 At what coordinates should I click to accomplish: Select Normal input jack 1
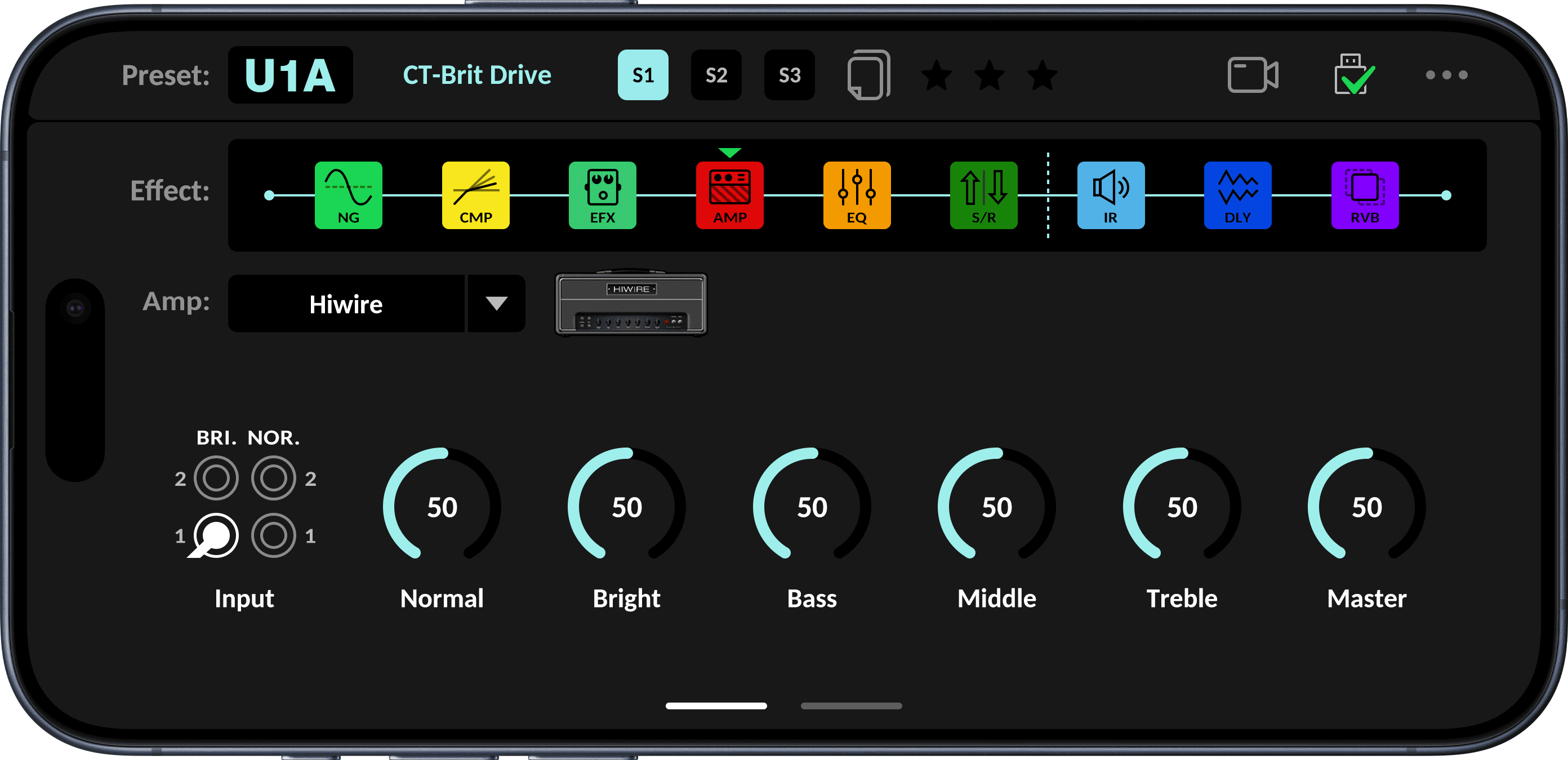(x=273, y=535)
